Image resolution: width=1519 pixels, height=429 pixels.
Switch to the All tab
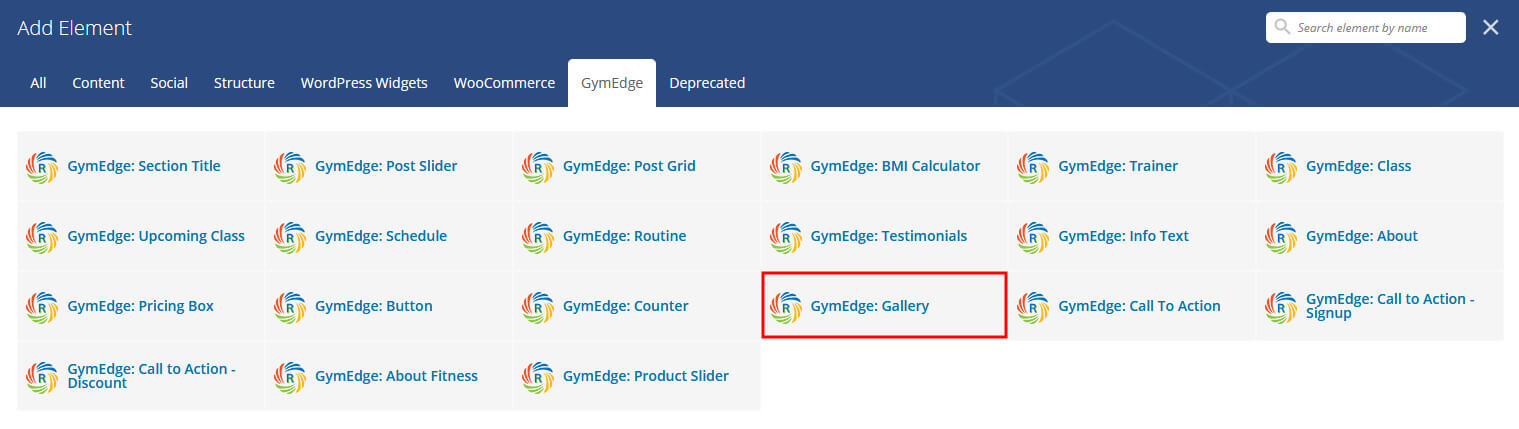pos(38,83)
